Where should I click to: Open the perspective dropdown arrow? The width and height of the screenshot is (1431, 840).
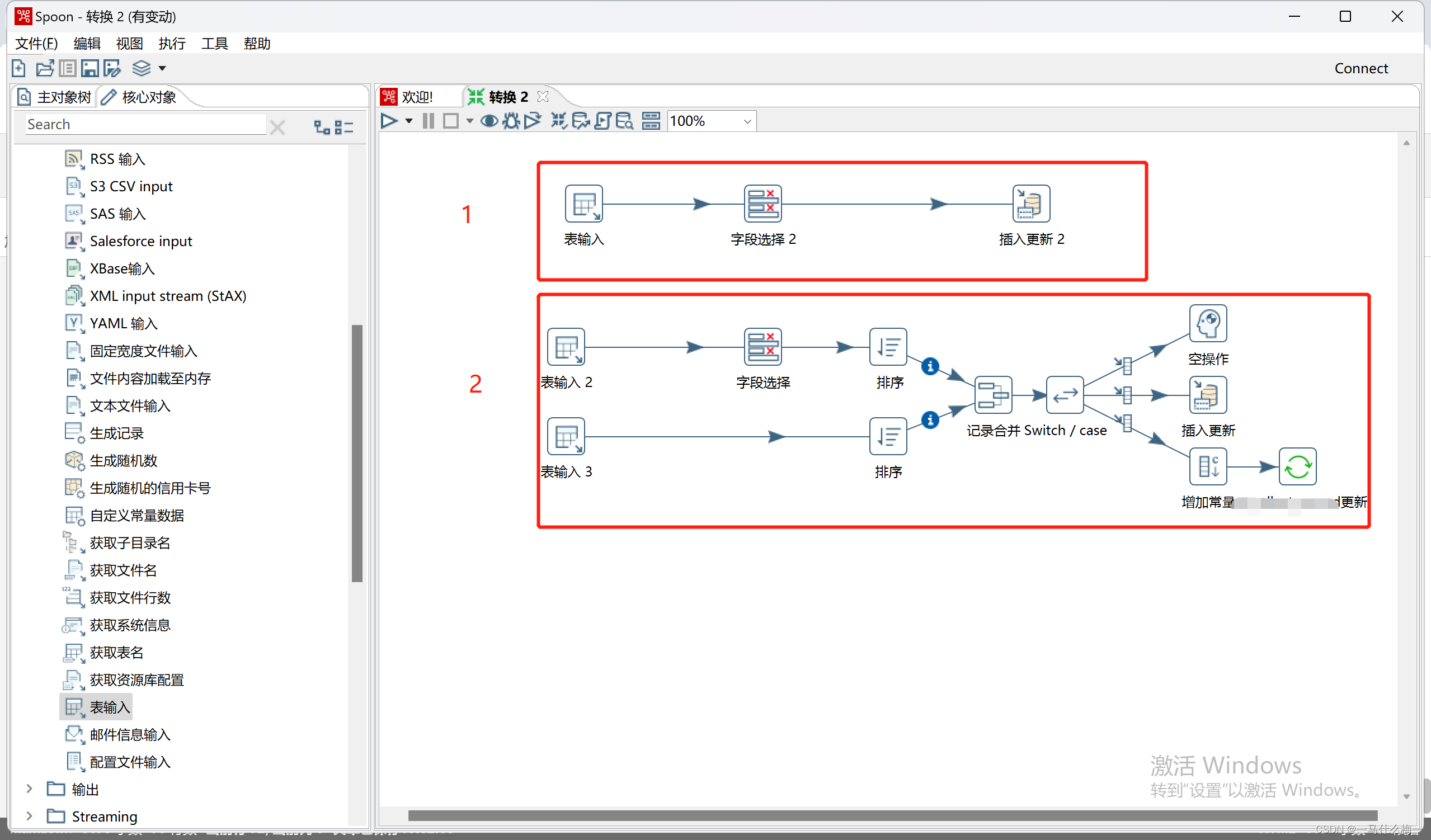pos(162,69)
